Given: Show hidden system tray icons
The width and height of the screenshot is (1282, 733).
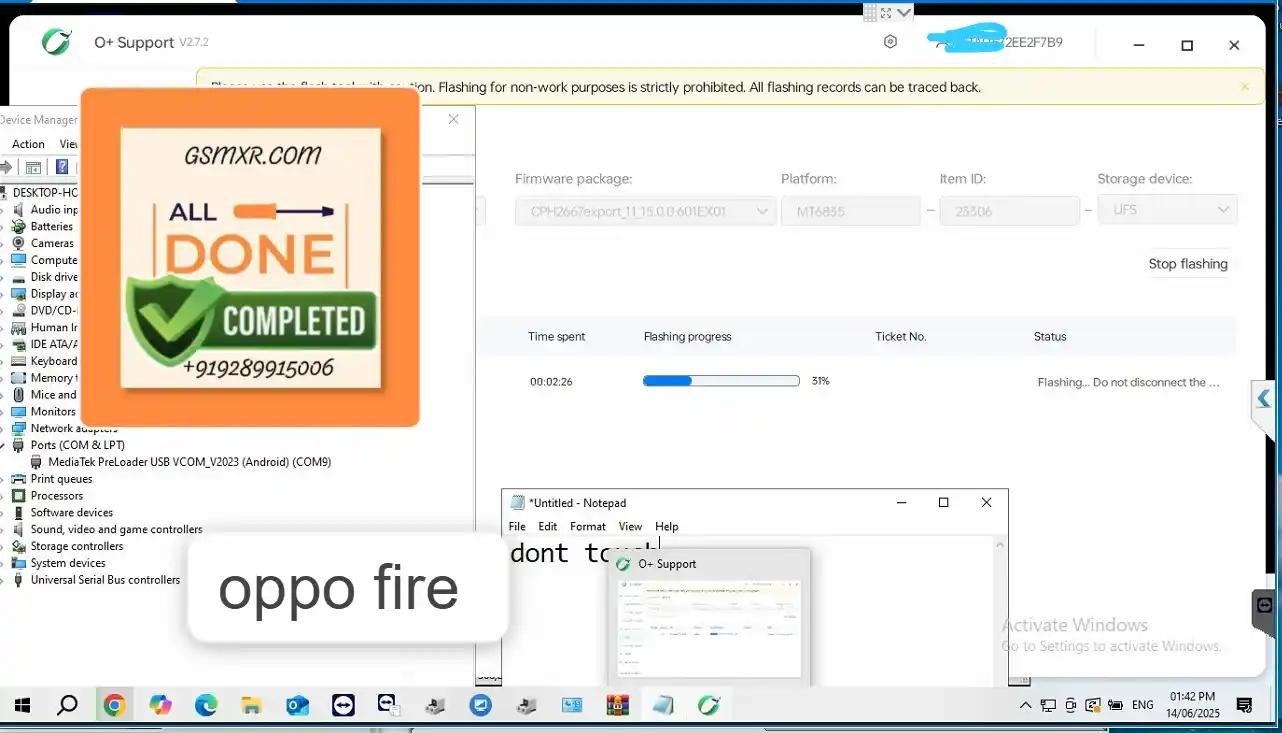Looking at the screenshot, I should 1025,705.
